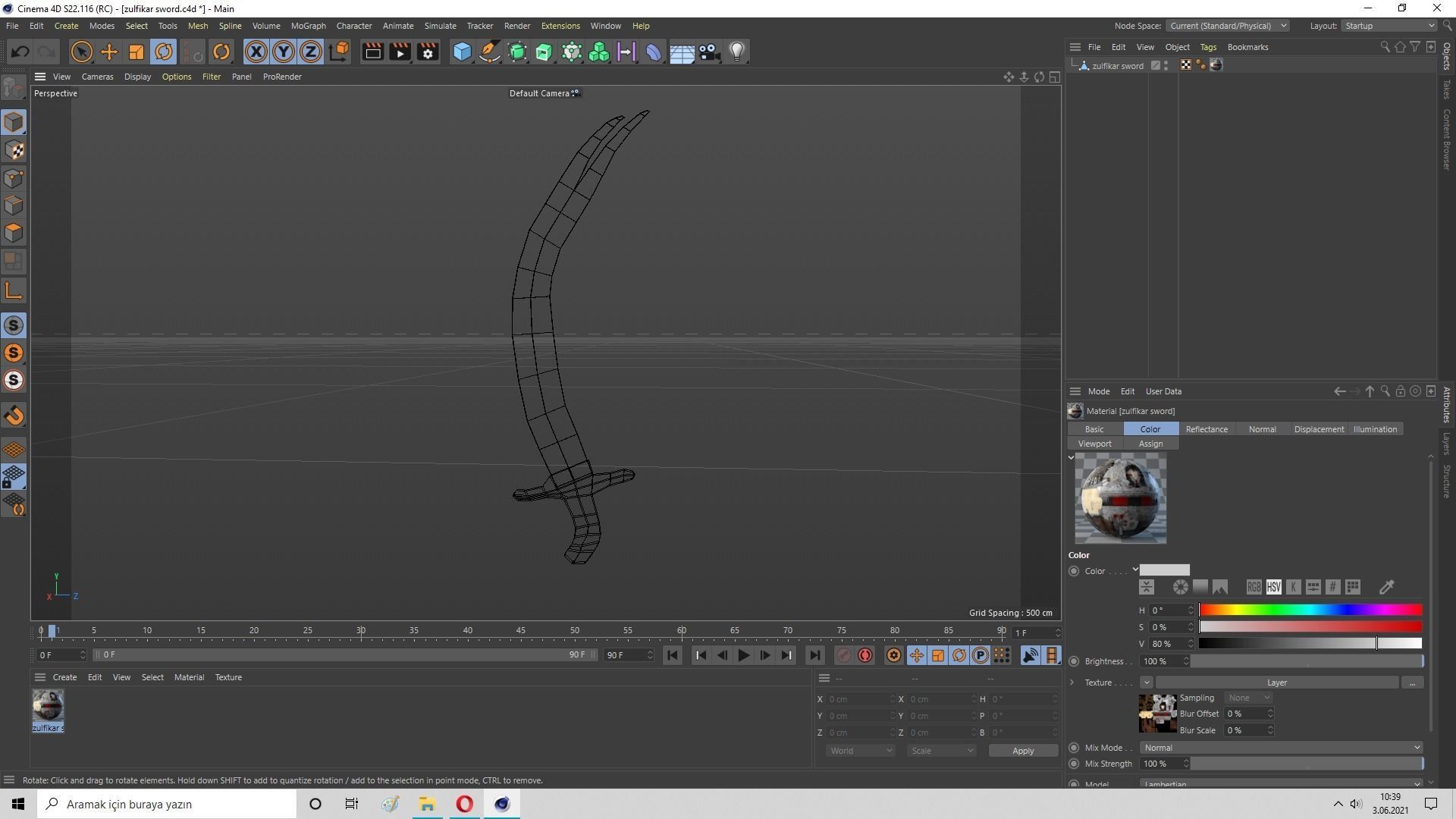
Task: Add a Cube primitive object
Action: tap(462, 52)
